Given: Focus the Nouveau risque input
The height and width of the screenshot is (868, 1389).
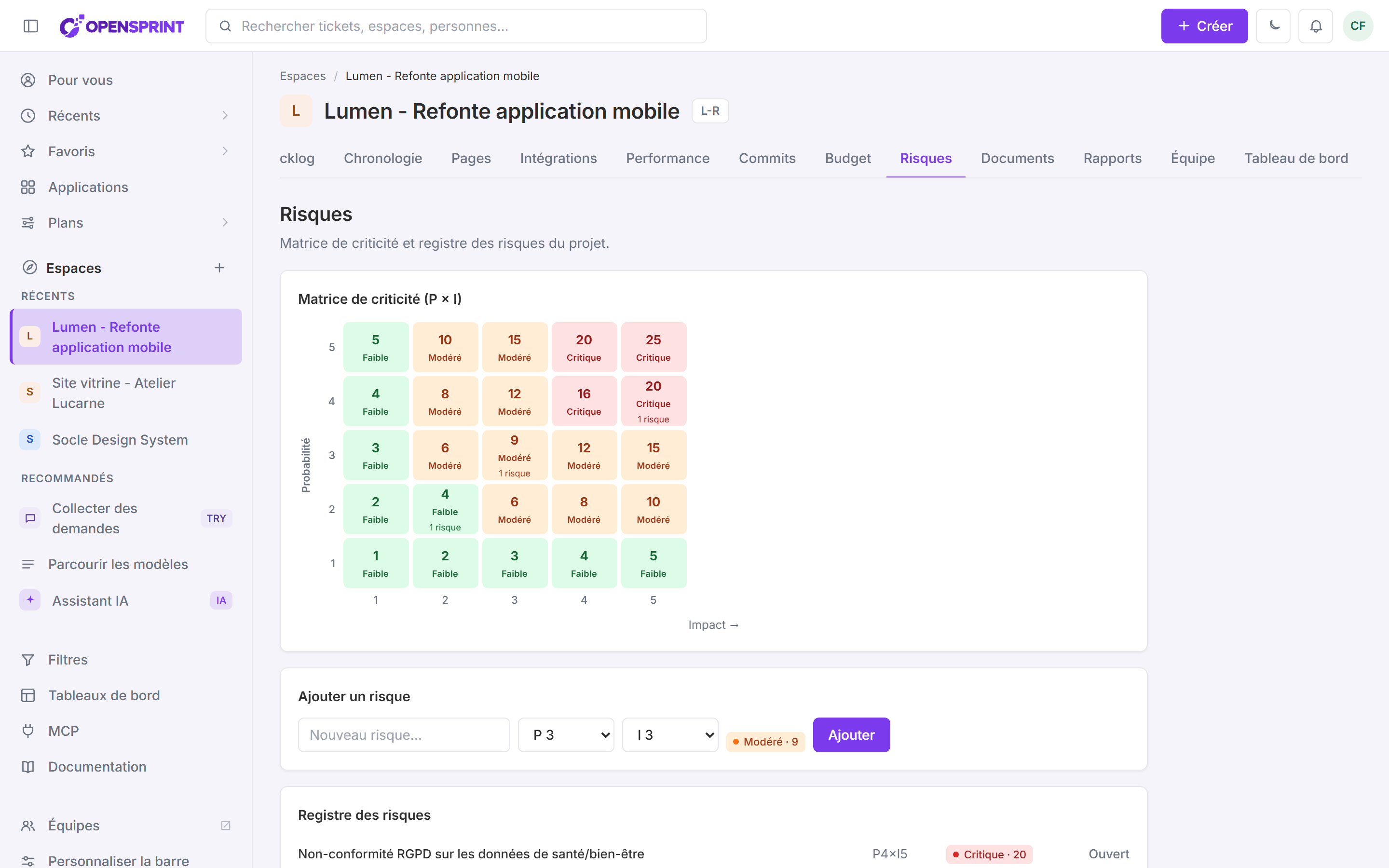Looking at the screenshot, I should 404,735.
